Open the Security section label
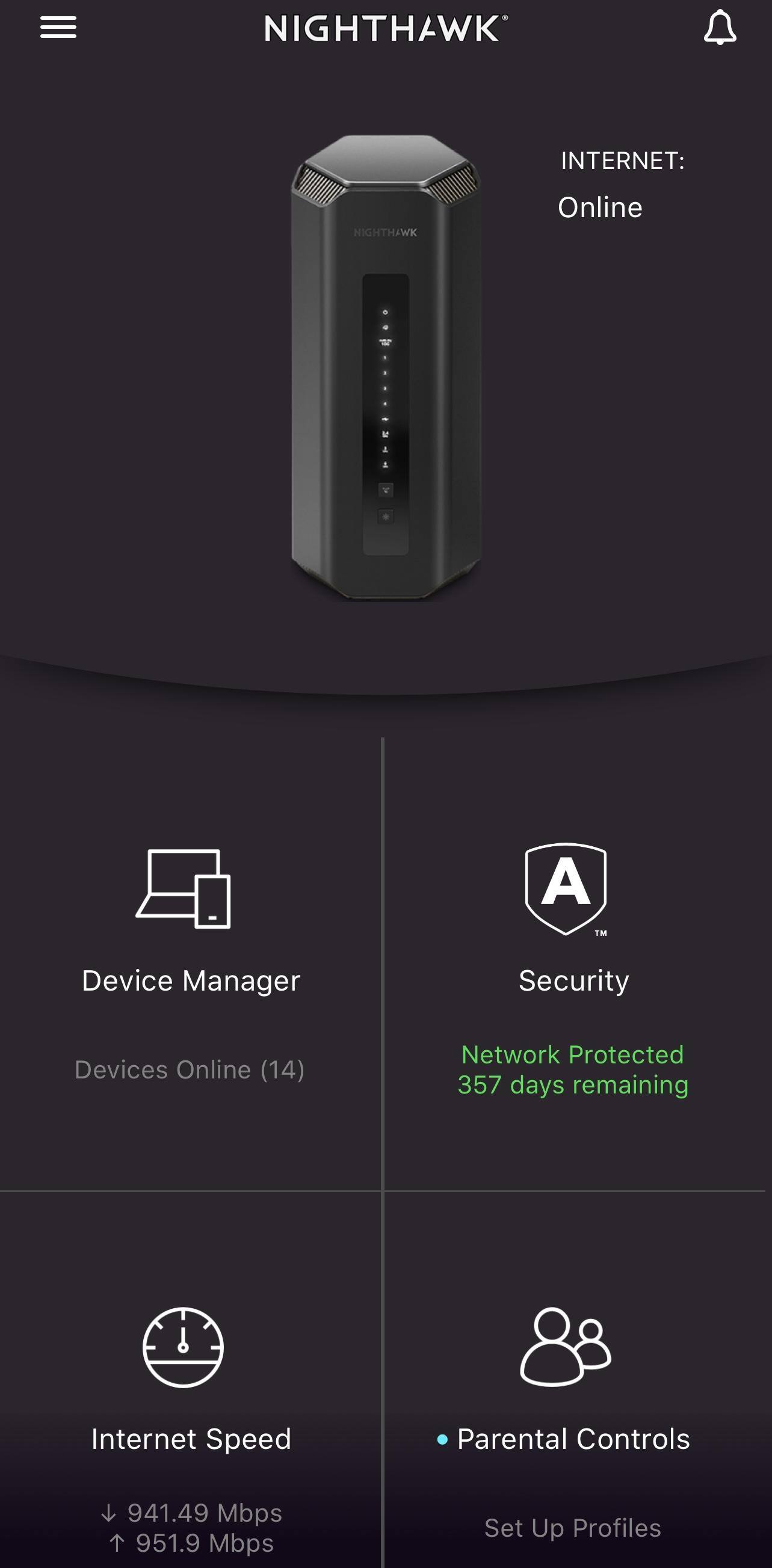 [x=573, y=981]
